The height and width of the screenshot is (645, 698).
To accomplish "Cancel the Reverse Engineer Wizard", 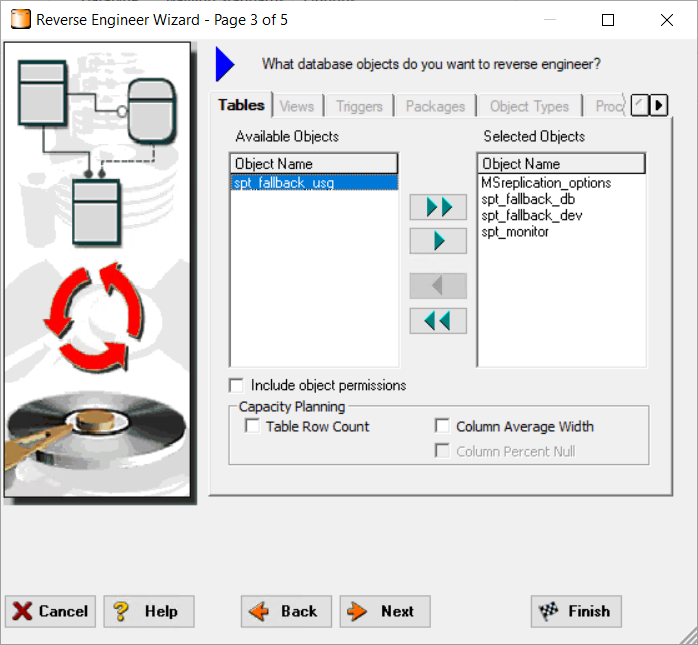I will pos(50,611).
